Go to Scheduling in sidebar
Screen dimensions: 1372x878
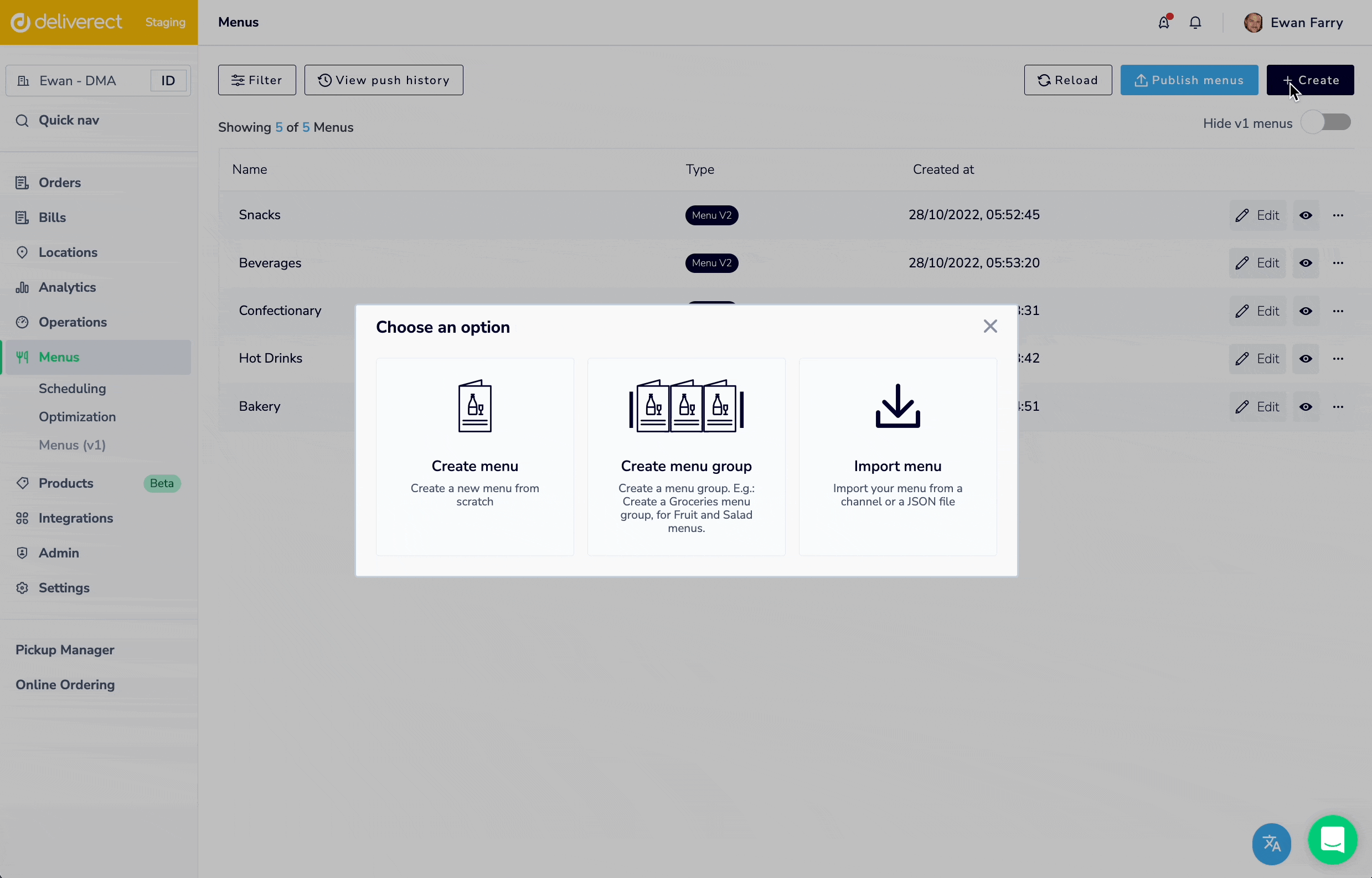[73, 389]
